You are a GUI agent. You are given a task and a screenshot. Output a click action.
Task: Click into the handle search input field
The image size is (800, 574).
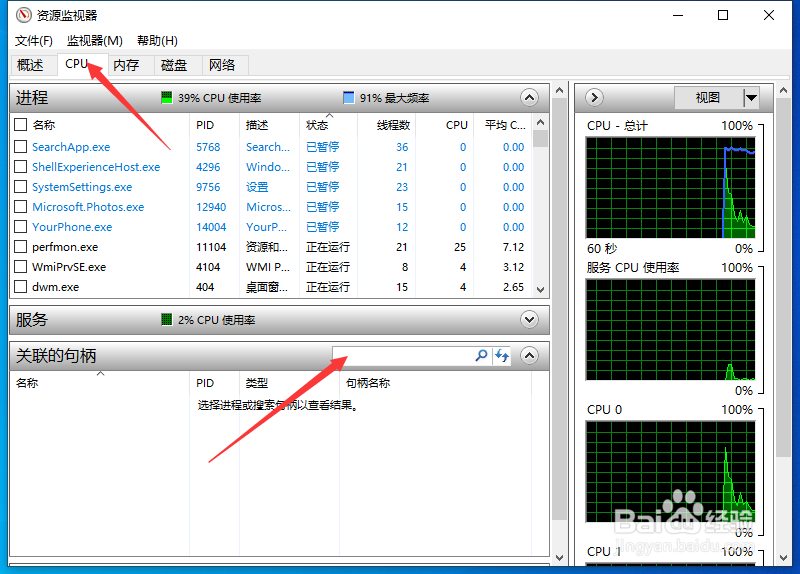coord(403,355)
